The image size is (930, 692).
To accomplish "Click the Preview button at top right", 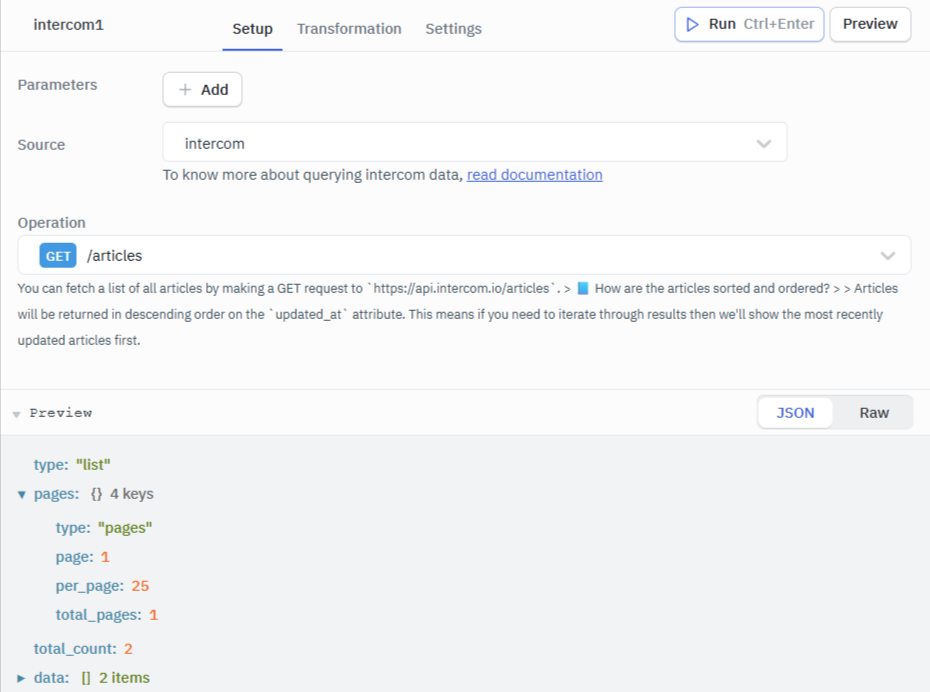I will 870,24.
